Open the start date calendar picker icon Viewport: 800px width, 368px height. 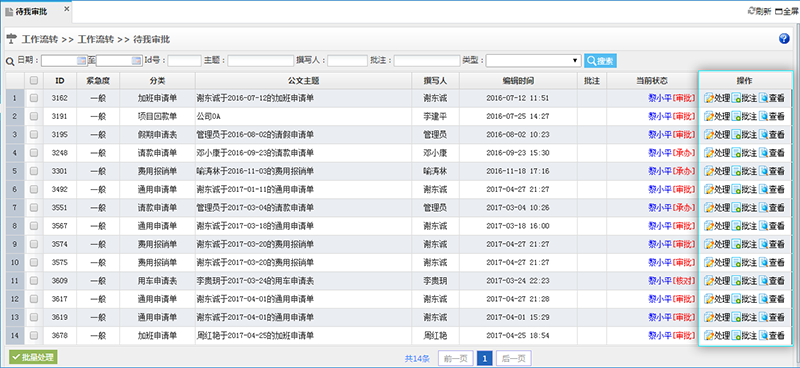[x=81, y=61]
